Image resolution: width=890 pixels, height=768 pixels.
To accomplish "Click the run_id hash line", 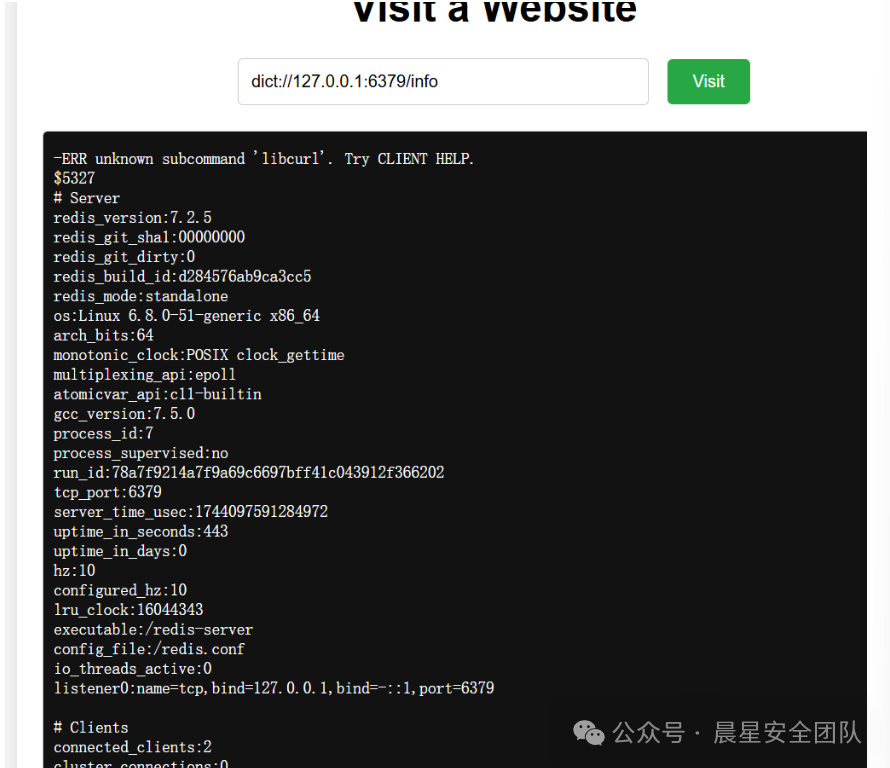I will [x=249, y=472].
